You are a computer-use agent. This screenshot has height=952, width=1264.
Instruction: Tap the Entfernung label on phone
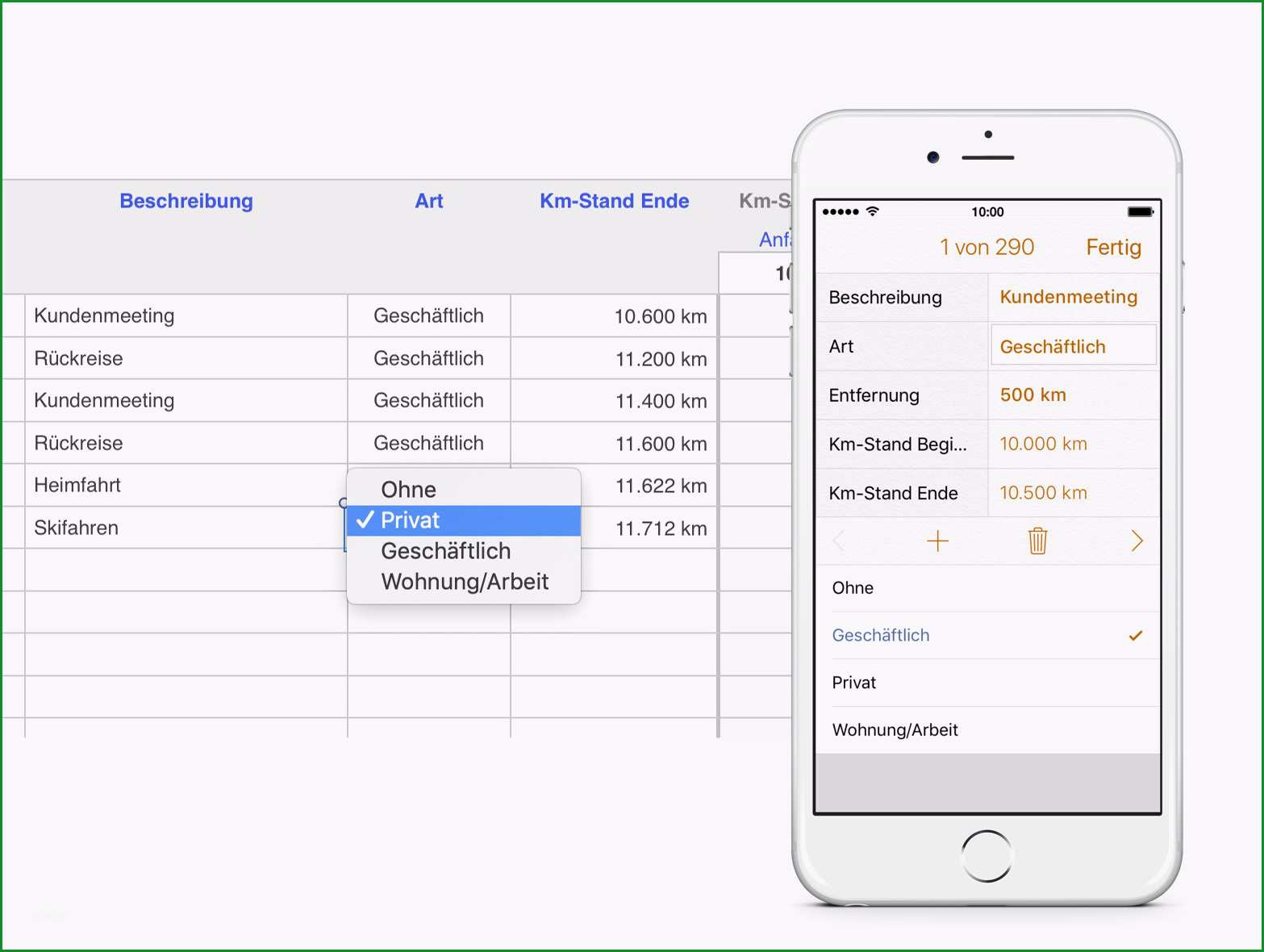point(874,395)
